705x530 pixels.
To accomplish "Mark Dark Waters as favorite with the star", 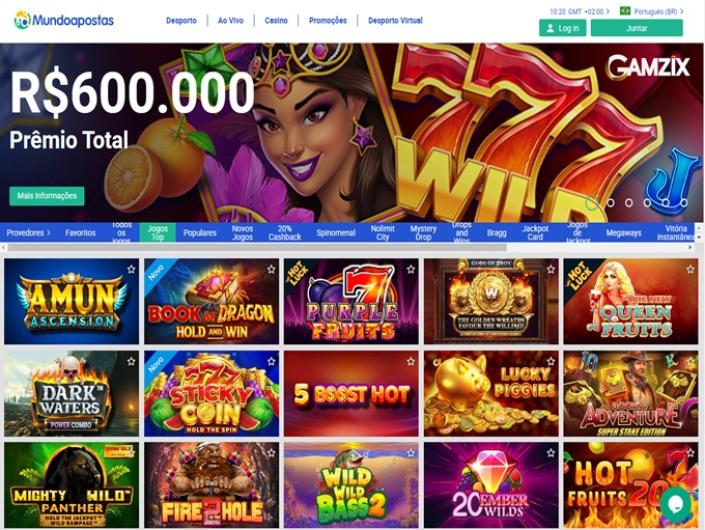I will point(131,361).
